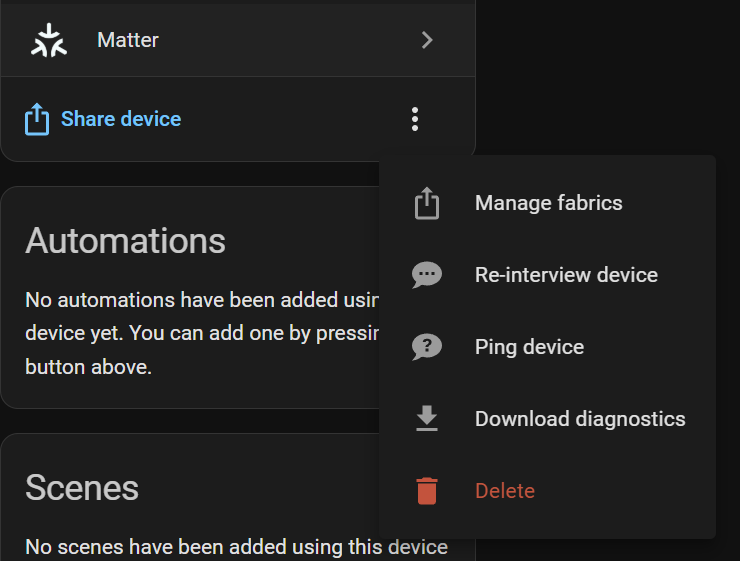Click the Re-interview device chat bubble icon
Screen dimensions: 740x561
point(427,275)
